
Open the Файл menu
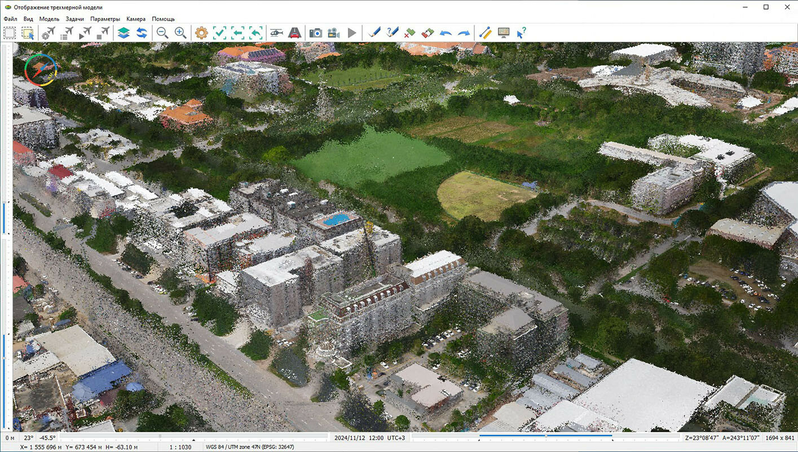click(x=10, y=19)
